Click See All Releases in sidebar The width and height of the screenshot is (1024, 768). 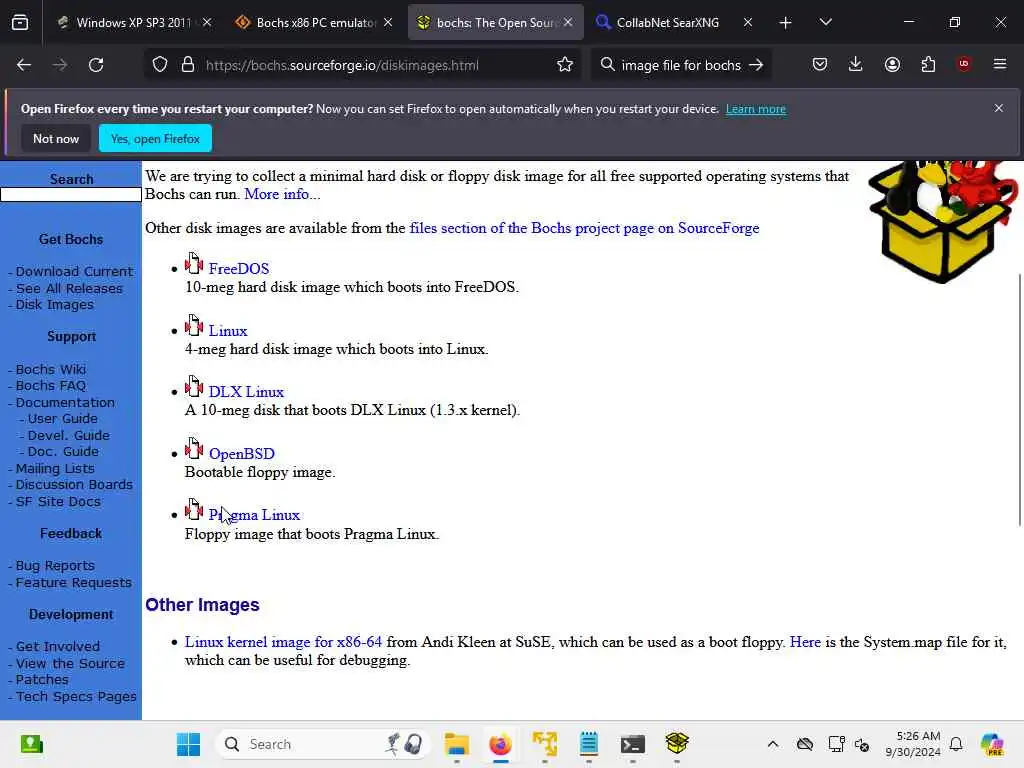(x=69, y=288)
